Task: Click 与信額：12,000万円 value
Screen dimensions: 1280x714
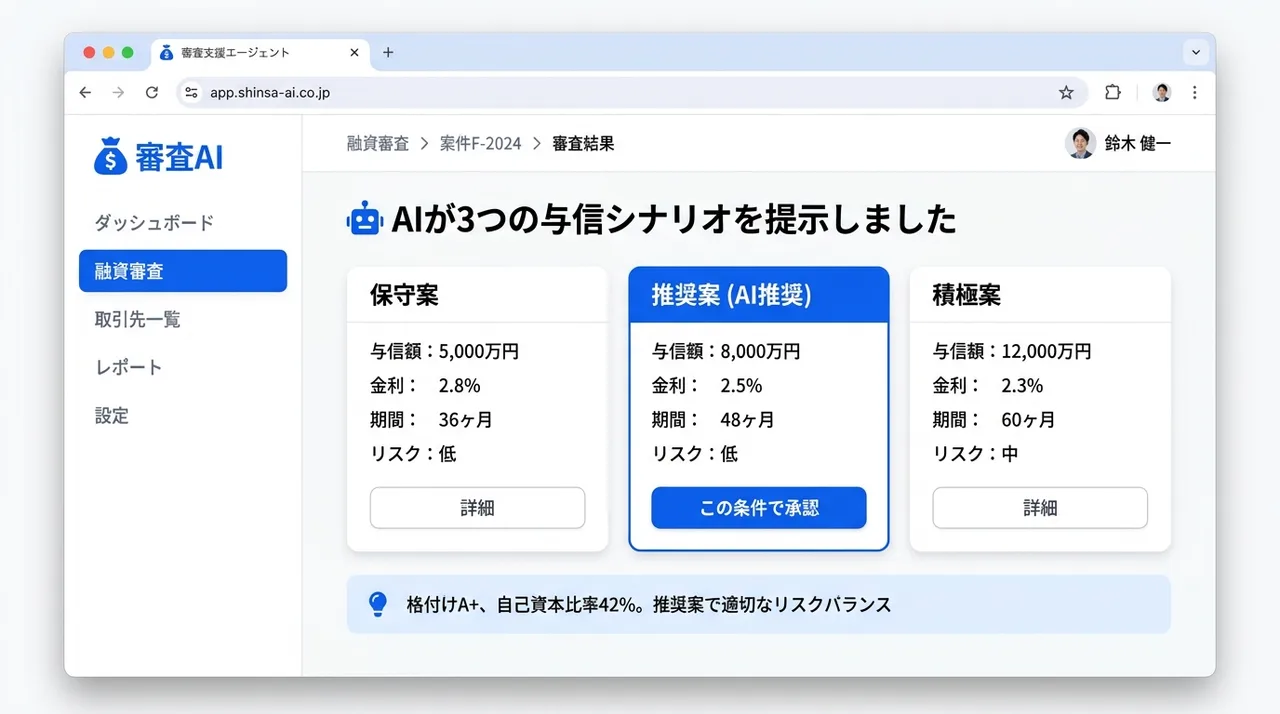Action: (1012, 352)
